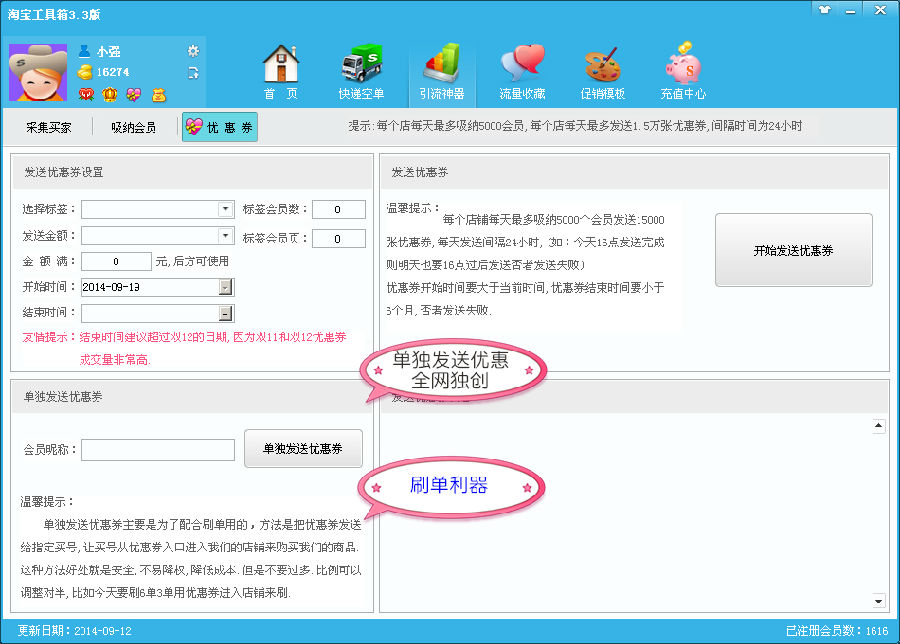Click the t-shirt skin icon in title bar

[824, 9]
